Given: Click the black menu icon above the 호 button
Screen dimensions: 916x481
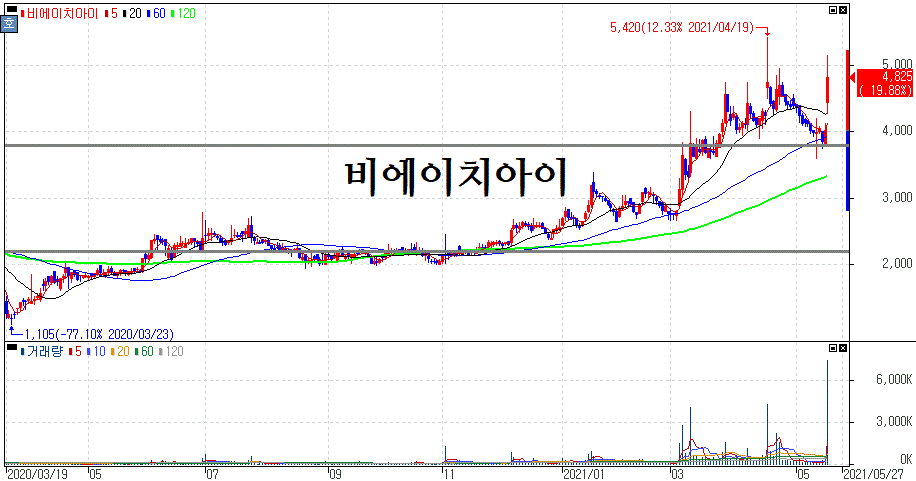Looking at the screenshot, I should click(x=11, y=10).
